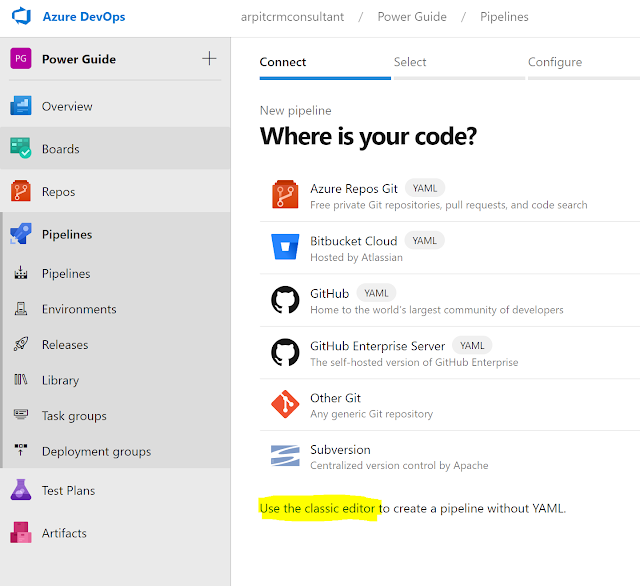Click the GitHub Enterprise Server icon
This screenshot has width=640, height=586.
click(x=285, y=352)
